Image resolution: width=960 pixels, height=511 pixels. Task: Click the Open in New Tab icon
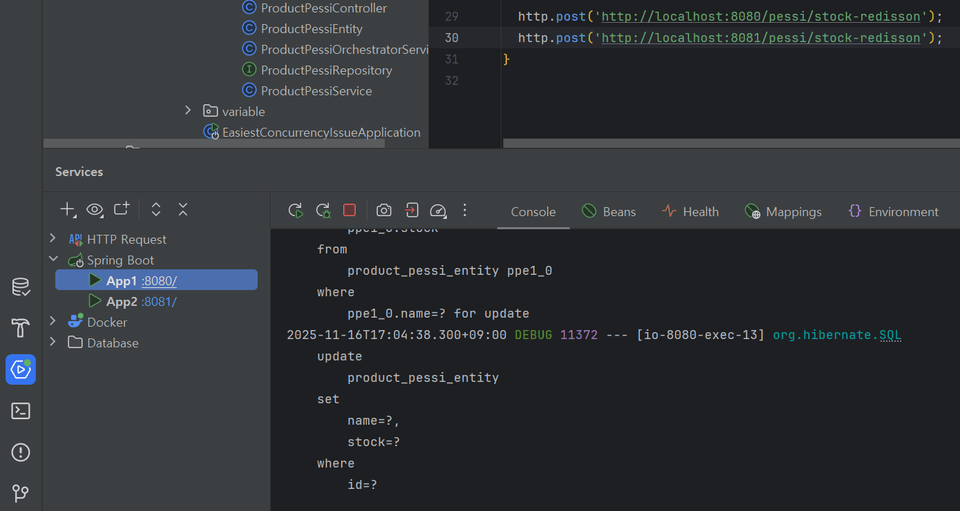(x=122, y=209)
